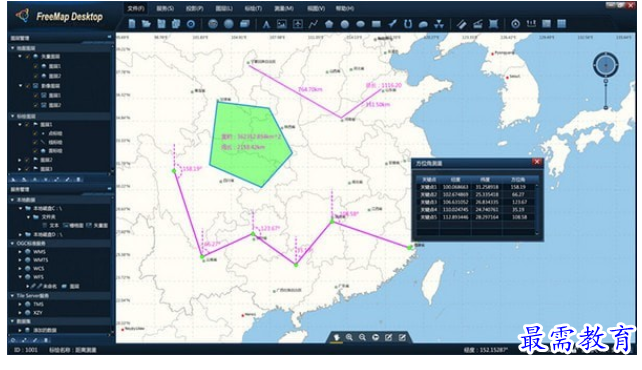Open the File (F) menu
The width and height of the screenshot is (642, 370).
(136, 8)
